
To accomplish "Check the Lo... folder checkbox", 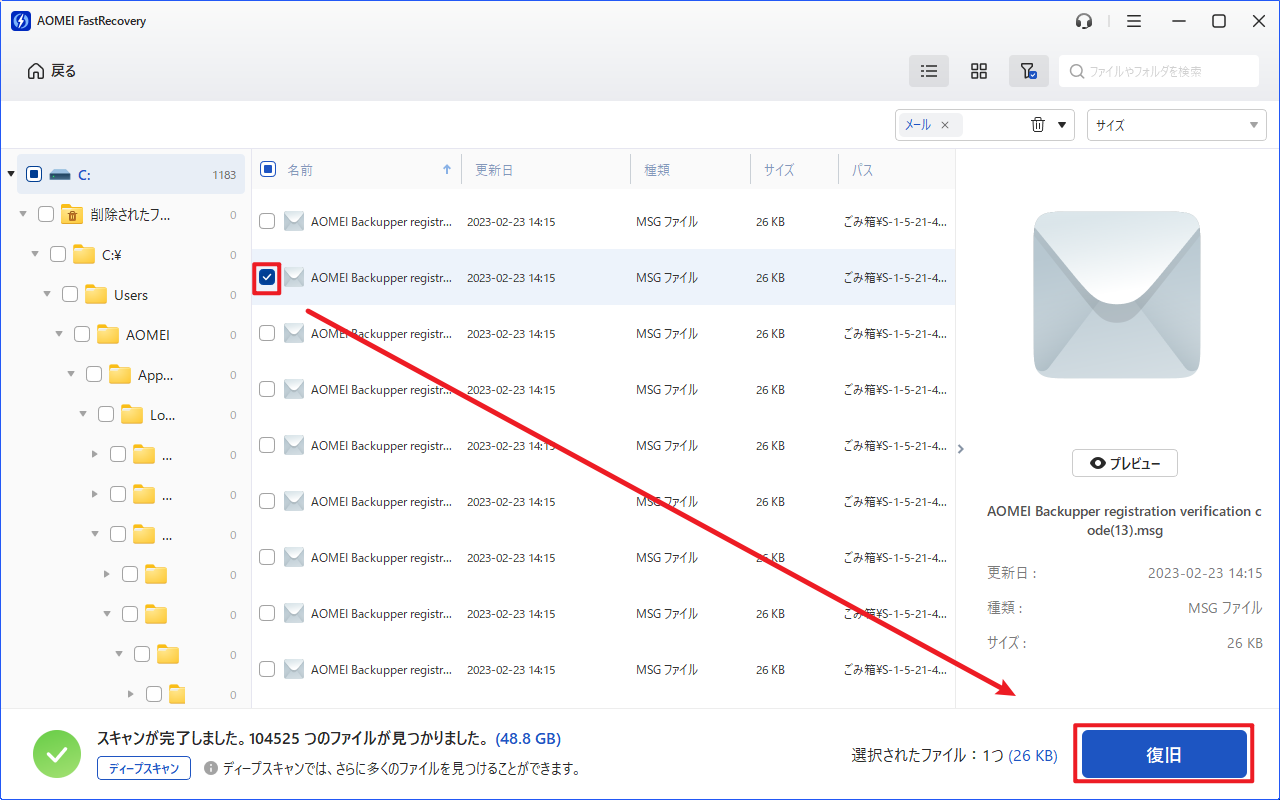I will coord(106,414).
